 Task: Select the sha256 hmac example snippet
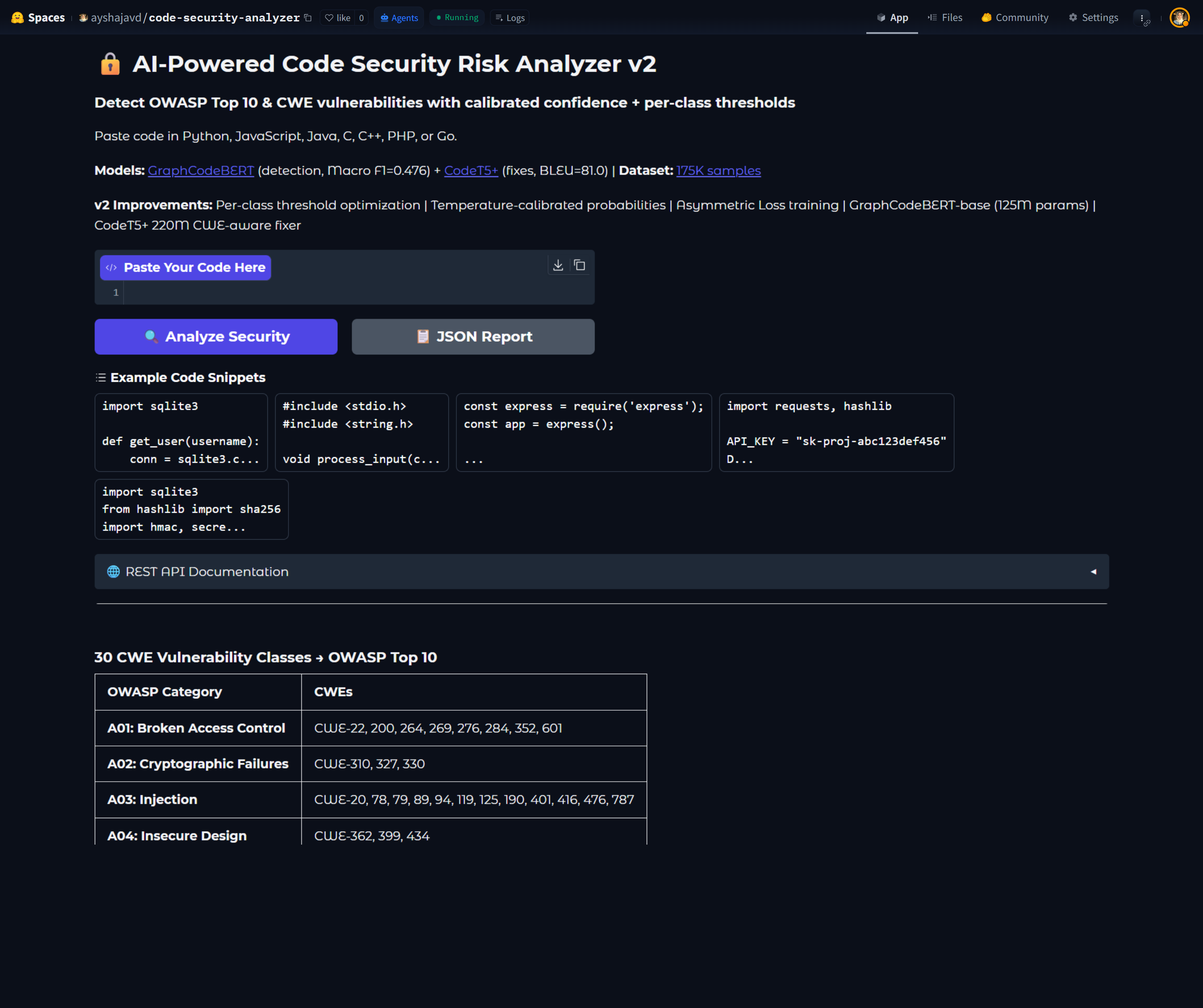click(x=191, y=509)
